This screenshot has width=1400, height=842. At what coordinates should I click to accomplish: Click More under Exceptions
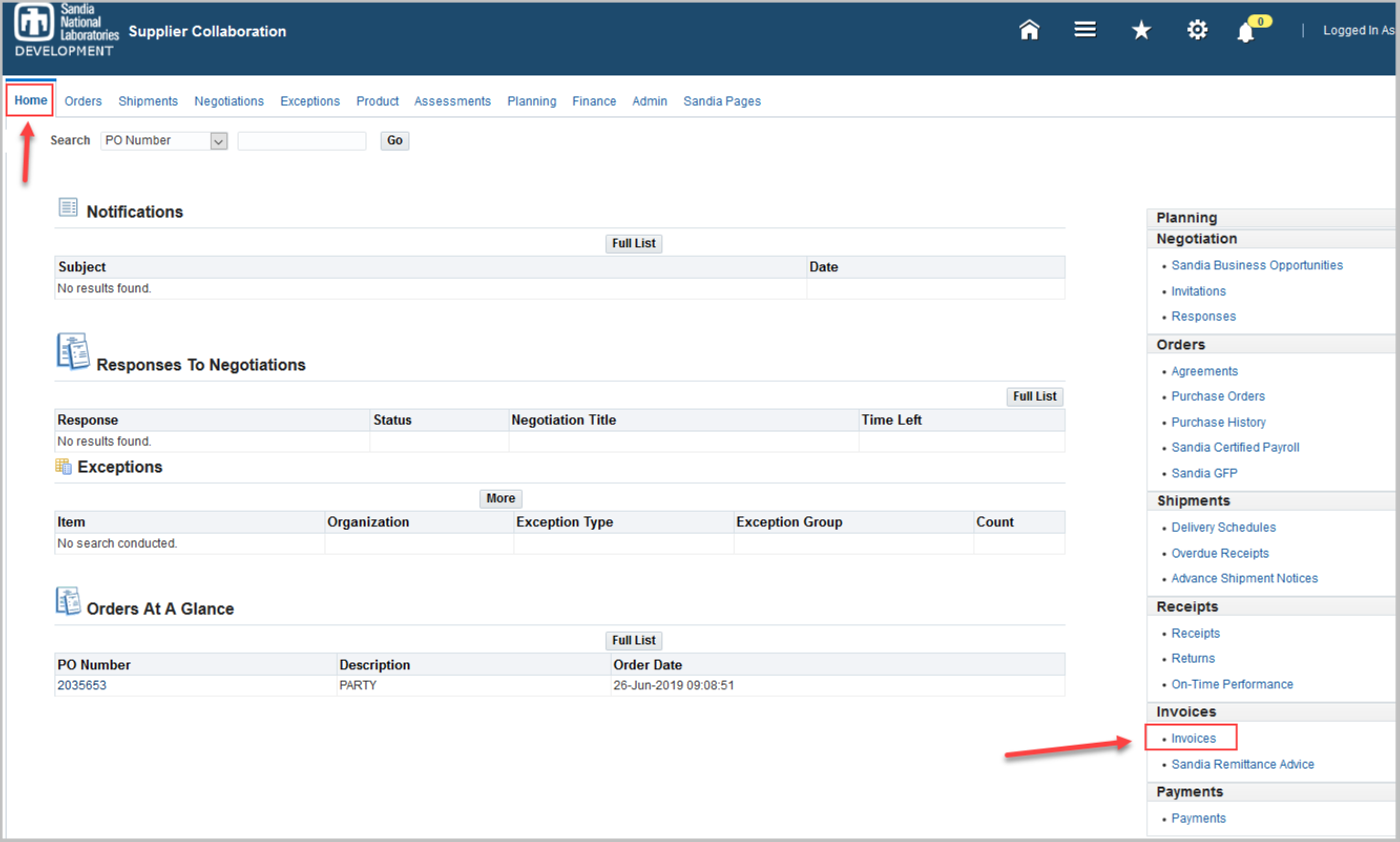click(x=500, y=498)
